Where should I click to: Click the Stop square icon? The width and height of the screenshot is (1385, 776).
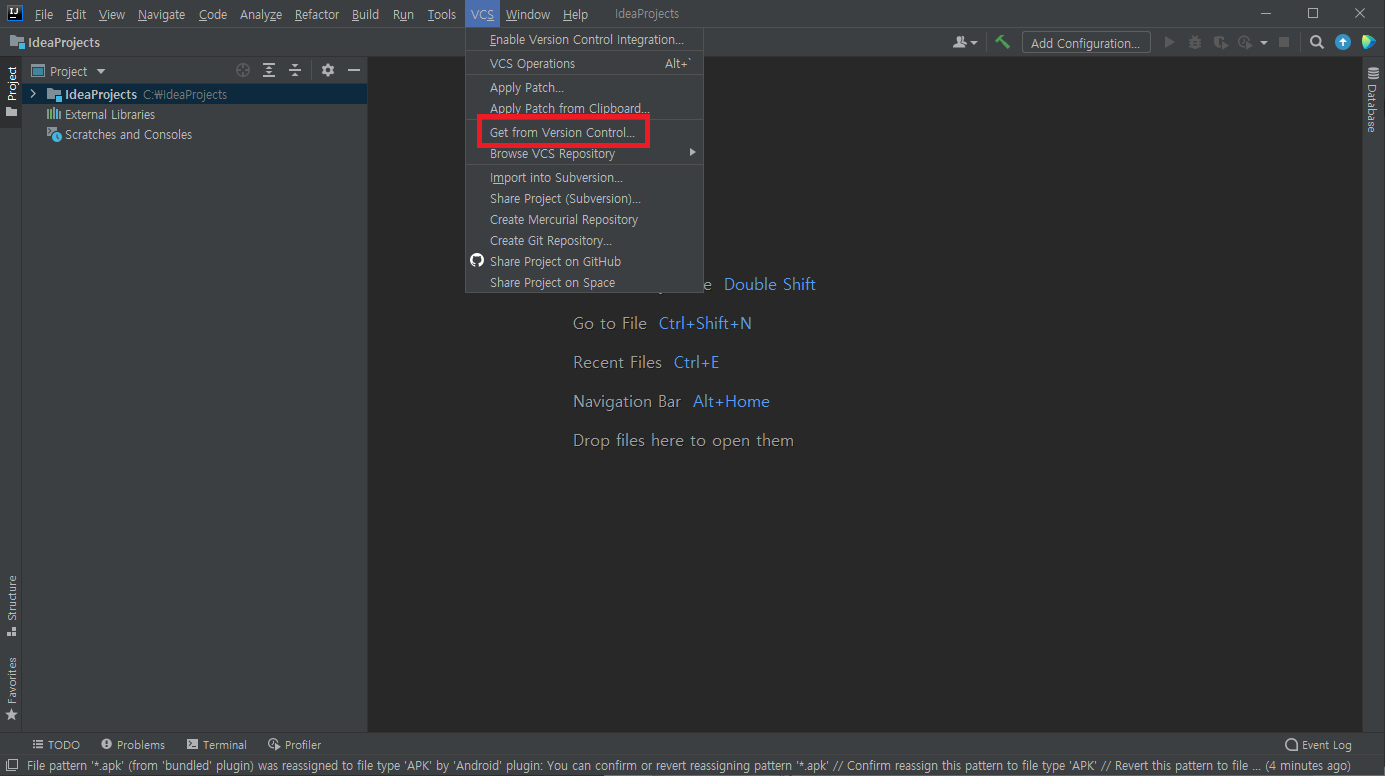tap(1284, 42)
